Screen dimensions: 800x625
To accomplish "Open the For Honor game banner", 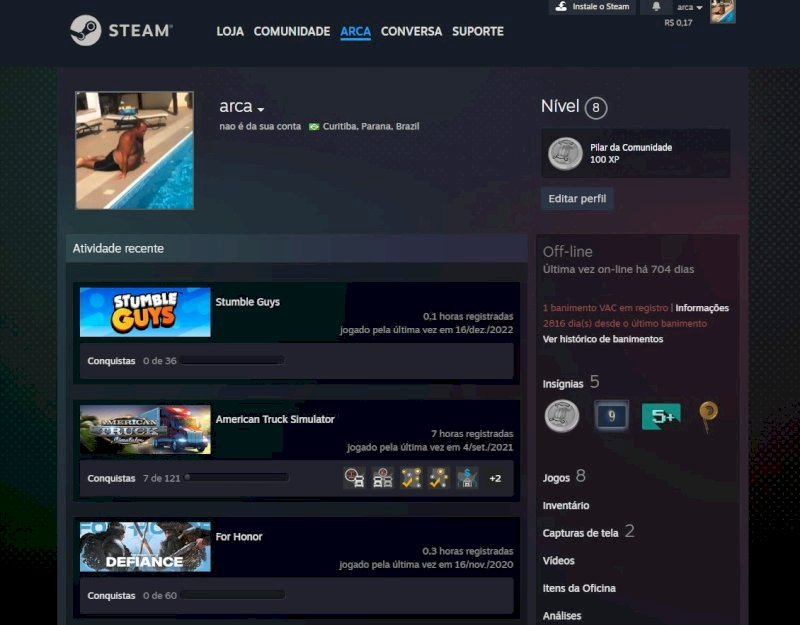I will click(x=145, y=547).
